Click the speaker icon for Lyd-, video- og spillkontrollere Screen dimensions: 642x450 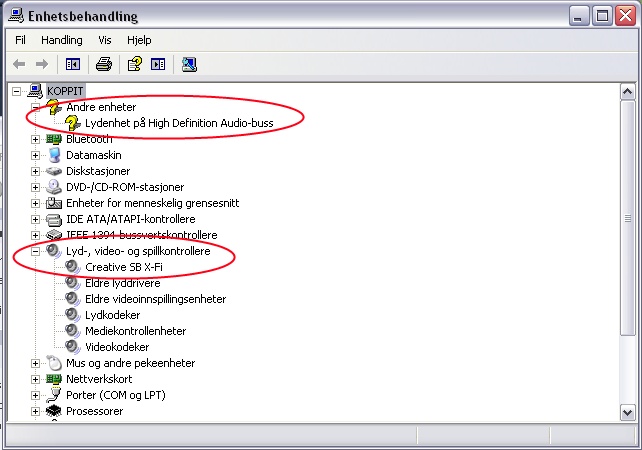(54, 251)
